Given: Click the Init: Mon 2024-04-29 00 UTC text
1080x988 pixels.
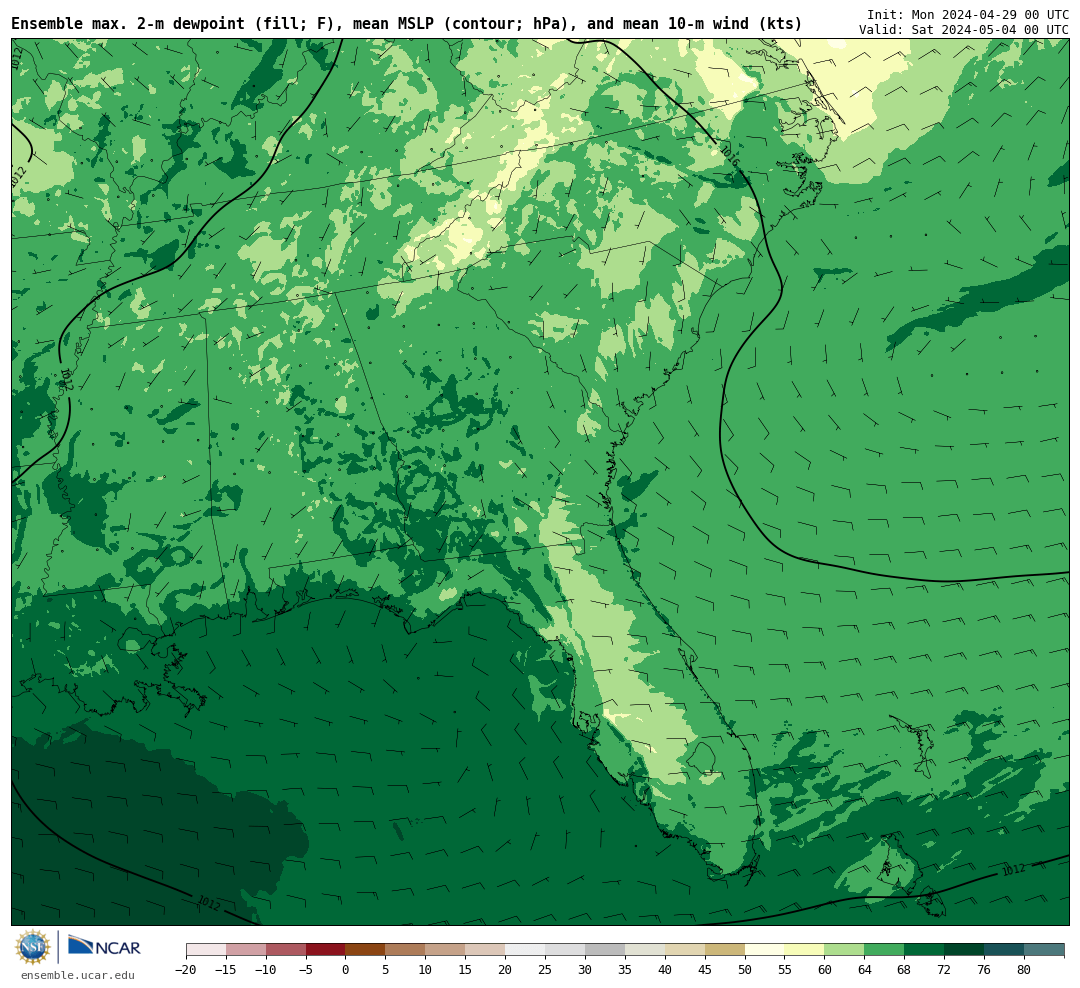Looking at the screenshot, I should tap(968, 14).
